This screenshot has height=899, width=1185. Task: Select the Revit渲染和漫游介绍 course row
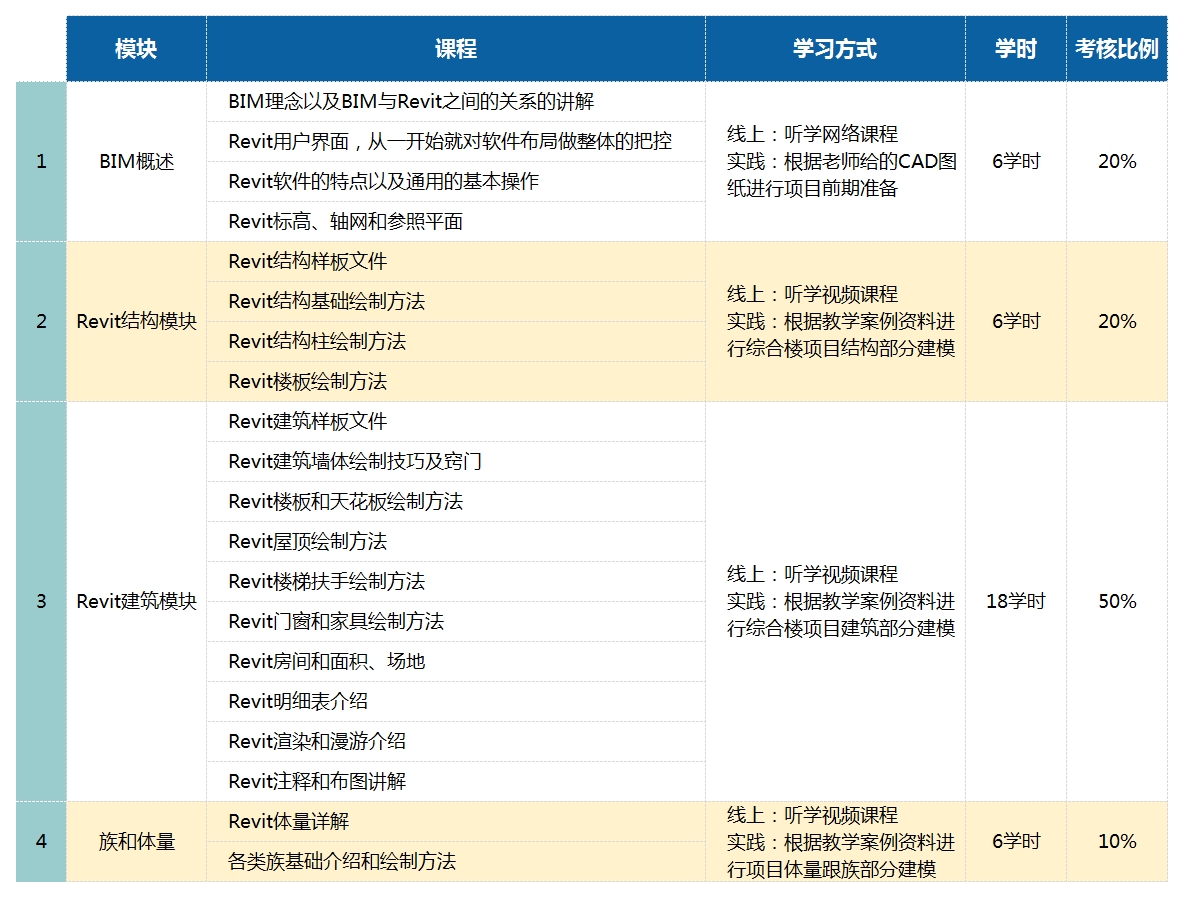pos(317,741)
